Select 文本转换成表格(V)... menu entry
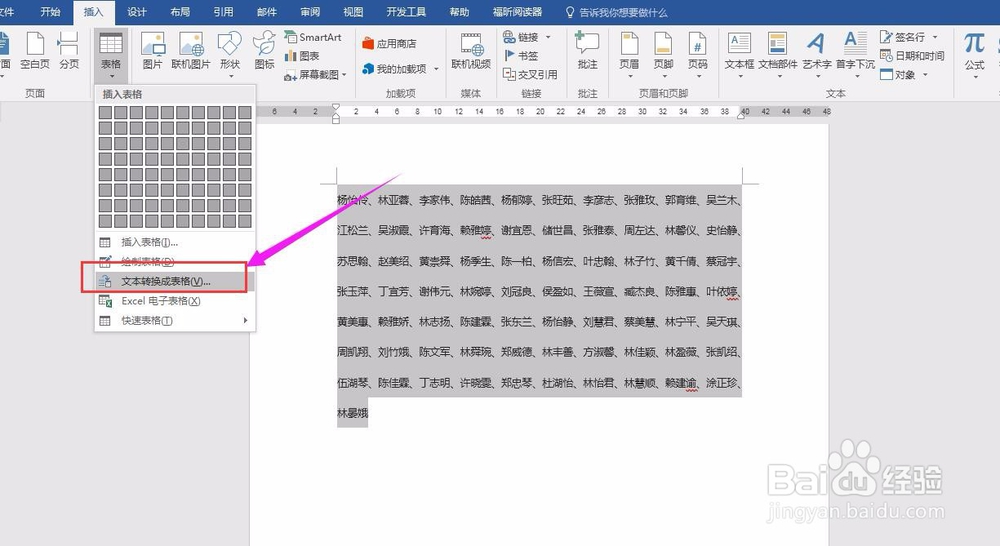This screenshot has height=546, width=1000. tap(175, 281)
